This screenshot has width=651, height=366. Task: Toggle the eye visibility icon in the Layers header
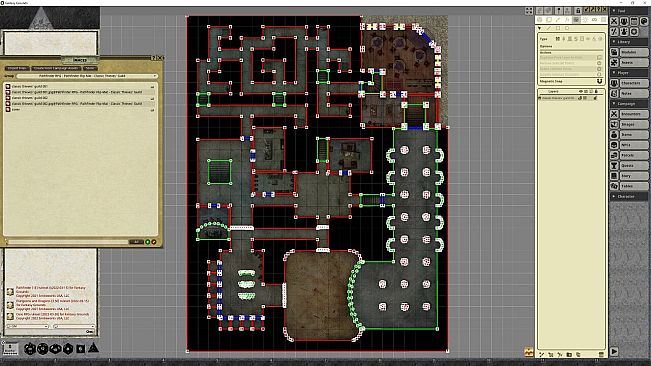click(x=580, y=91)
